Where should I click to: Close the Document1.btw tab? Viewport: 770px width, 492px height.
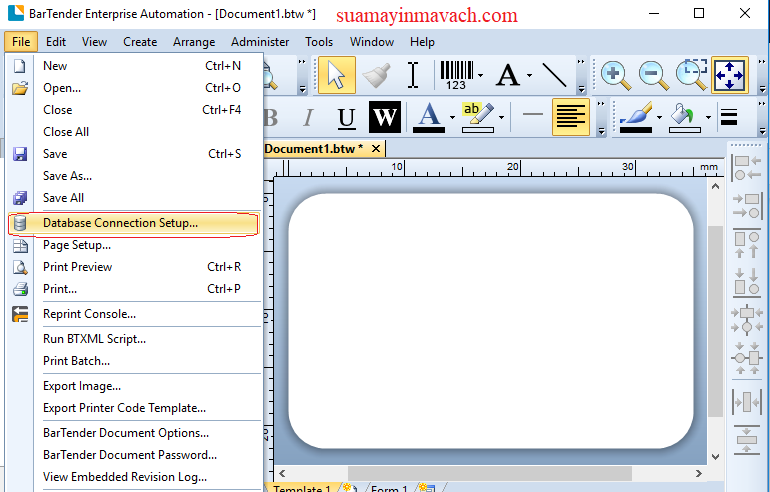376,149
